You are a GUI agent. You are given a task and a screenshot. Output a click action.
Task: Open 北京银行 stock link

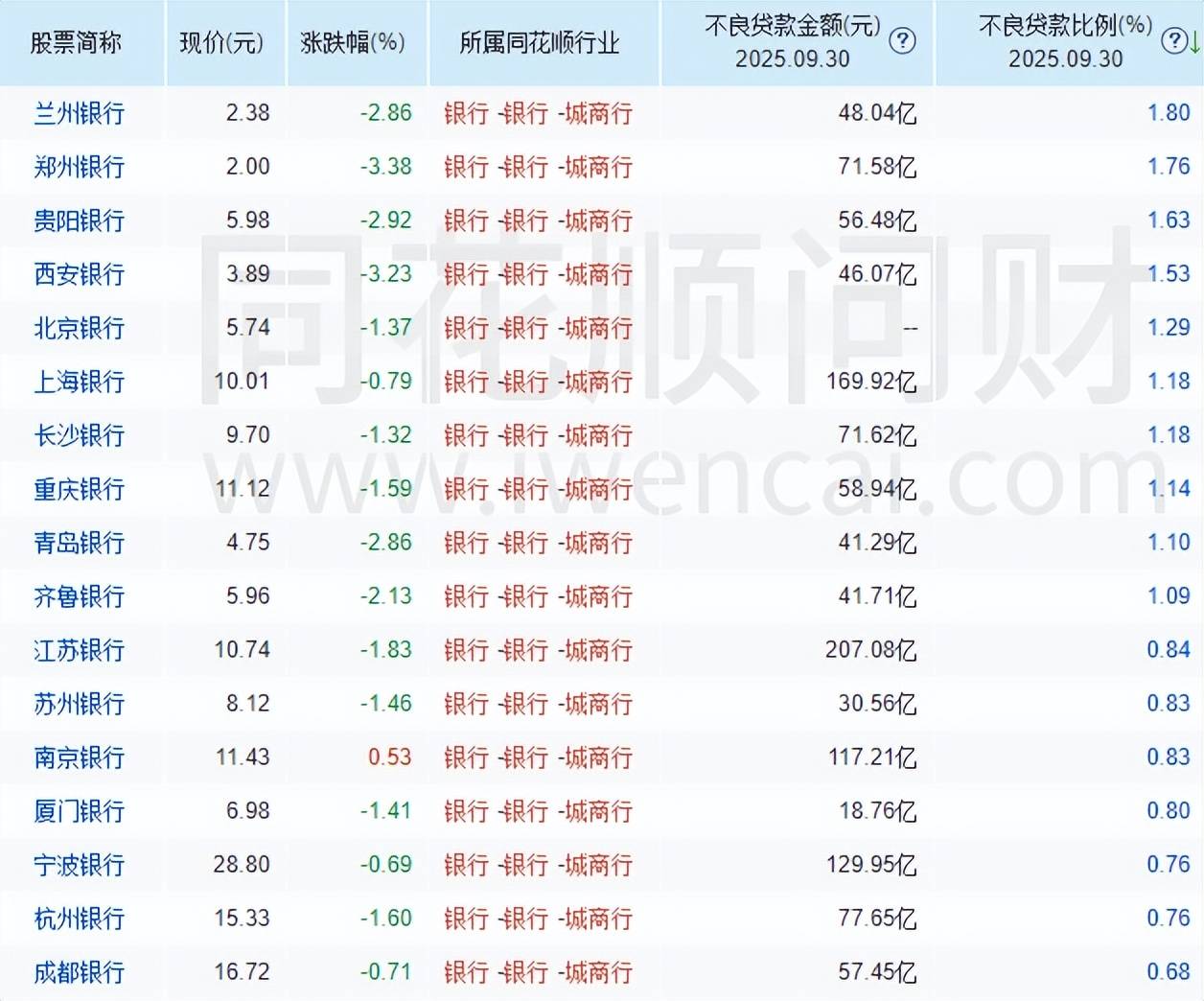pos(80,328)
